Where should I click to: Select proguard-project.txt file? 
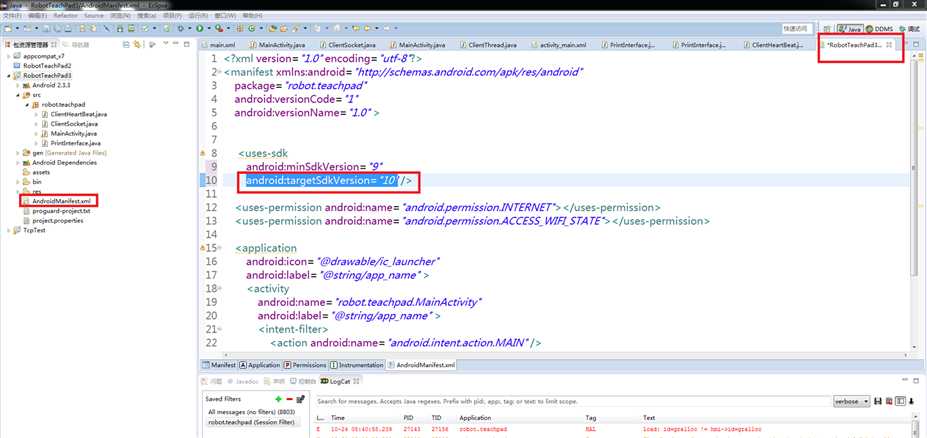(x=57, y=210)
